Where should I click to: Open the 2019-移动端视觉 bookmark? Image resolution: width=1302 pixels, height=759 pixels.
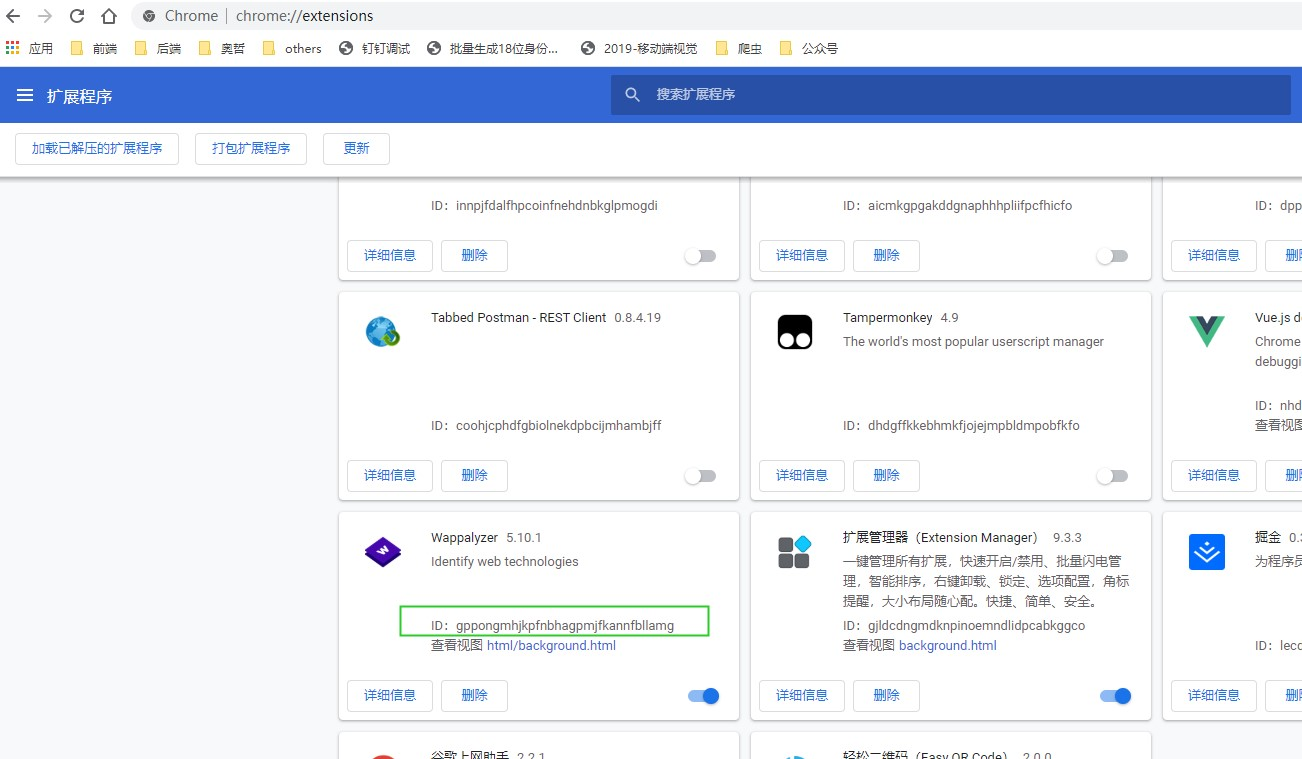click(638, 48)
